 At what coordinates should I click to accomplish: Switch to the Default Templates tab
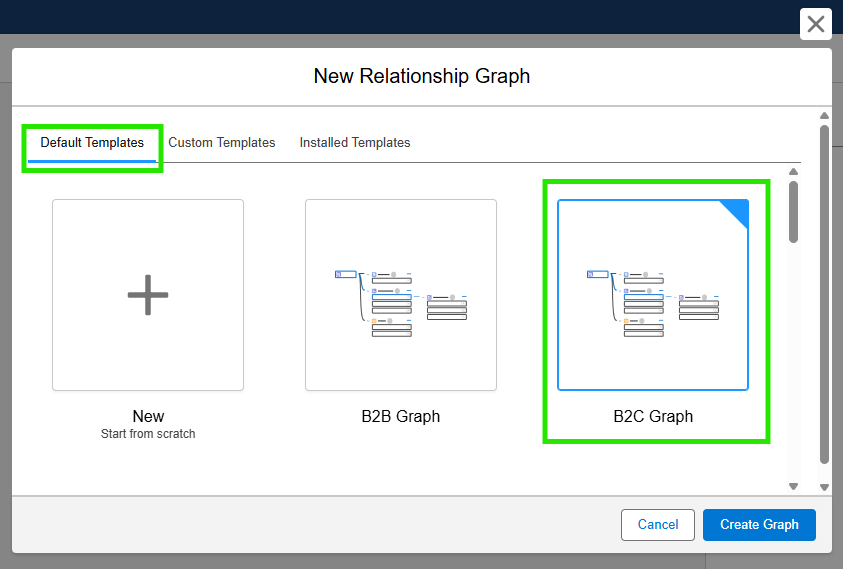(92, 143)
